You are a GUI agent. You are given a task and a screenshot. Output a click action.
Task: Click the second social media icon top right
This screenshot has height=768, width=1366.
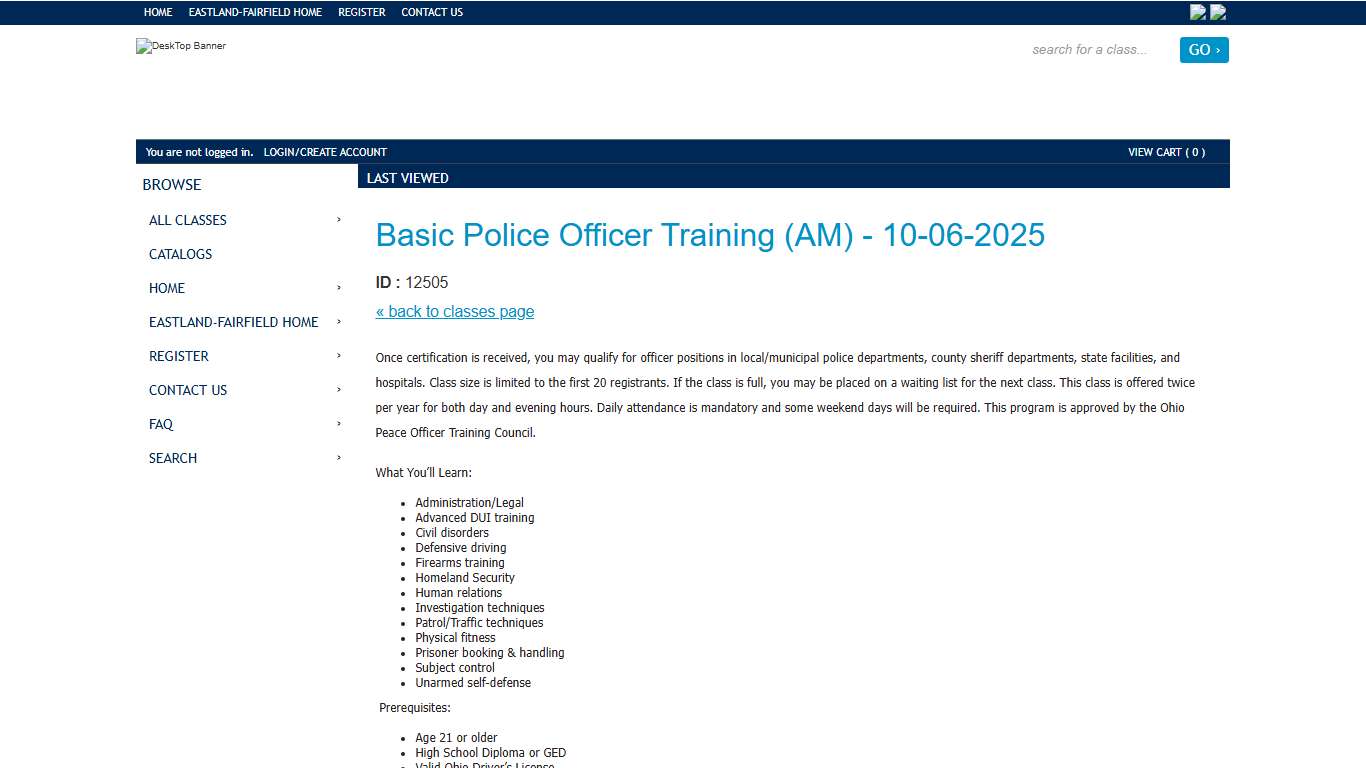(1218, 12)
